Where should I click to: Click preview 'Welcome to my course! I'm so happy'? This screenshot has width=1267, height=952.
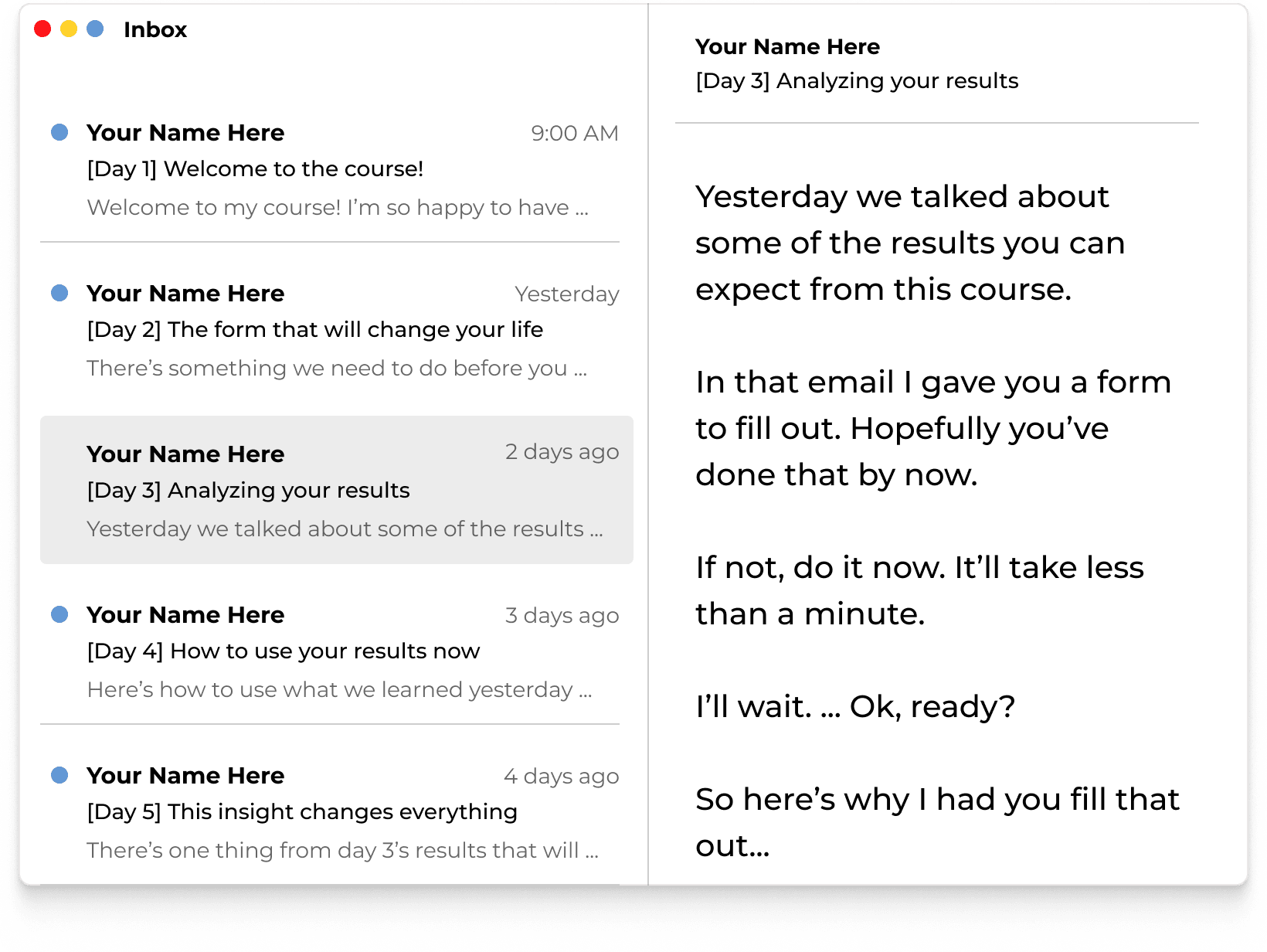338,207
